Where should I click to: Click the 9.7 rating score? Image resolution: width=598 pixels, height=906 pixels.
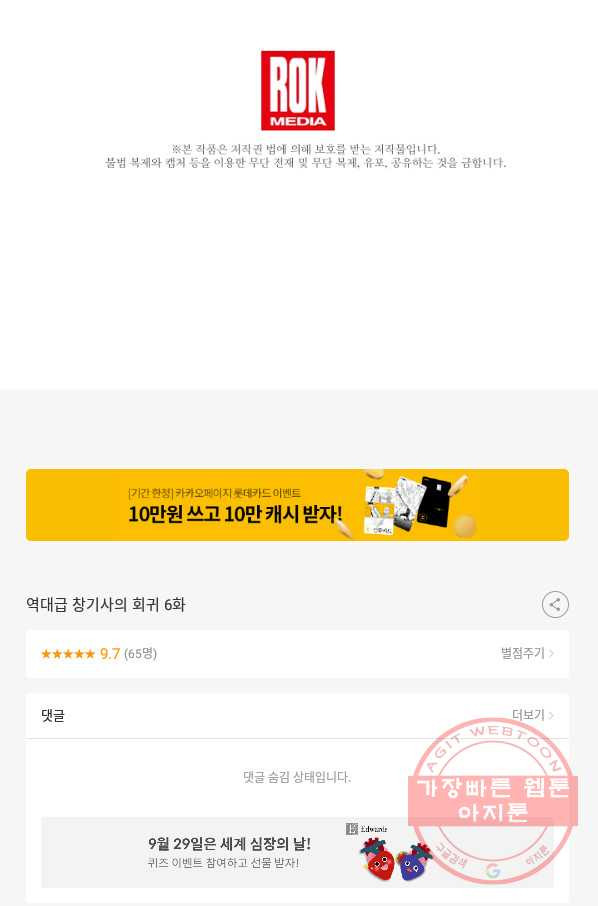click(110, 653)
